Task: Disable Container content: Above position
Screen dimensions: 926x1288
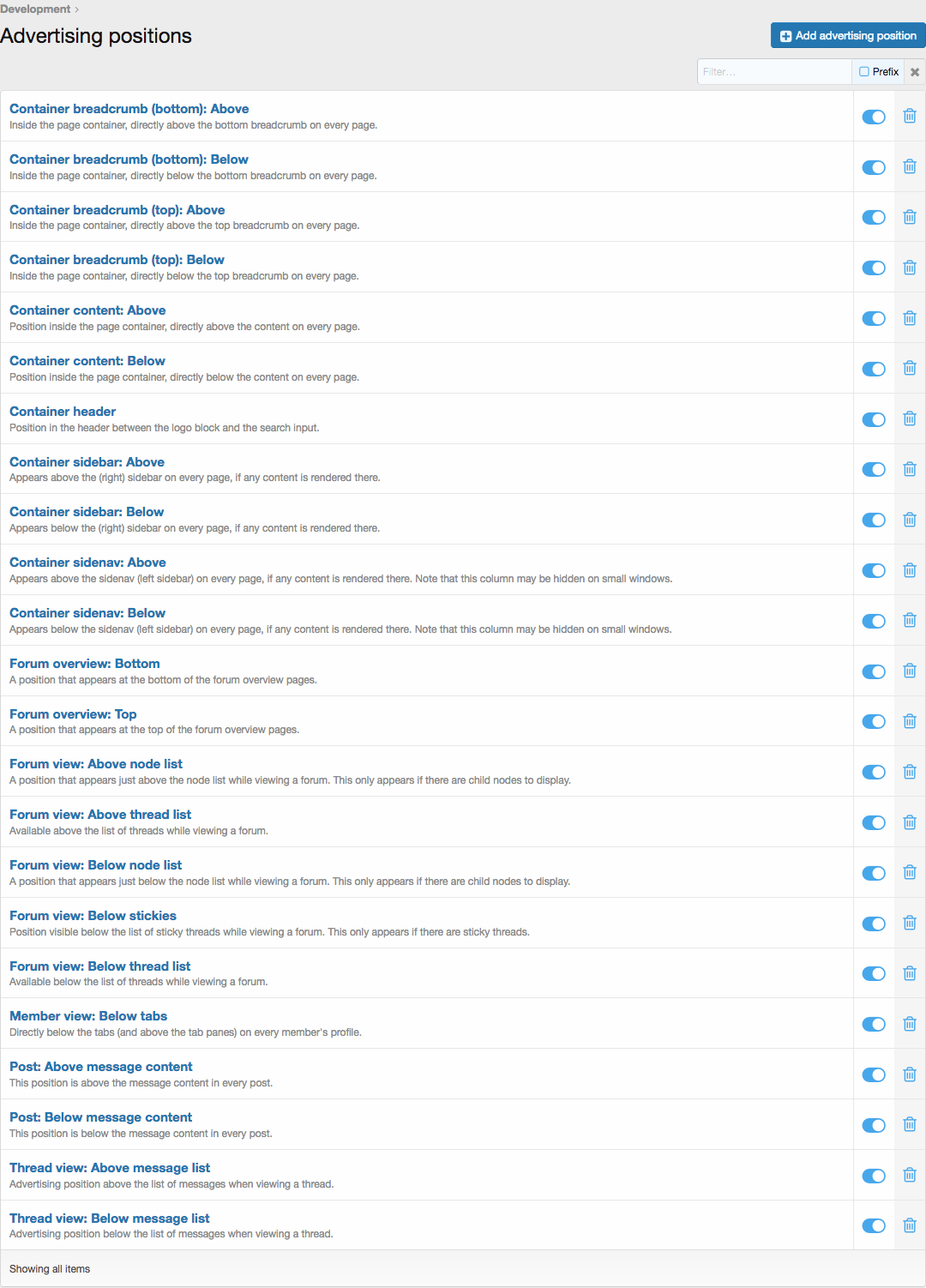Action: pyautogui.click(x=874, y=319)
